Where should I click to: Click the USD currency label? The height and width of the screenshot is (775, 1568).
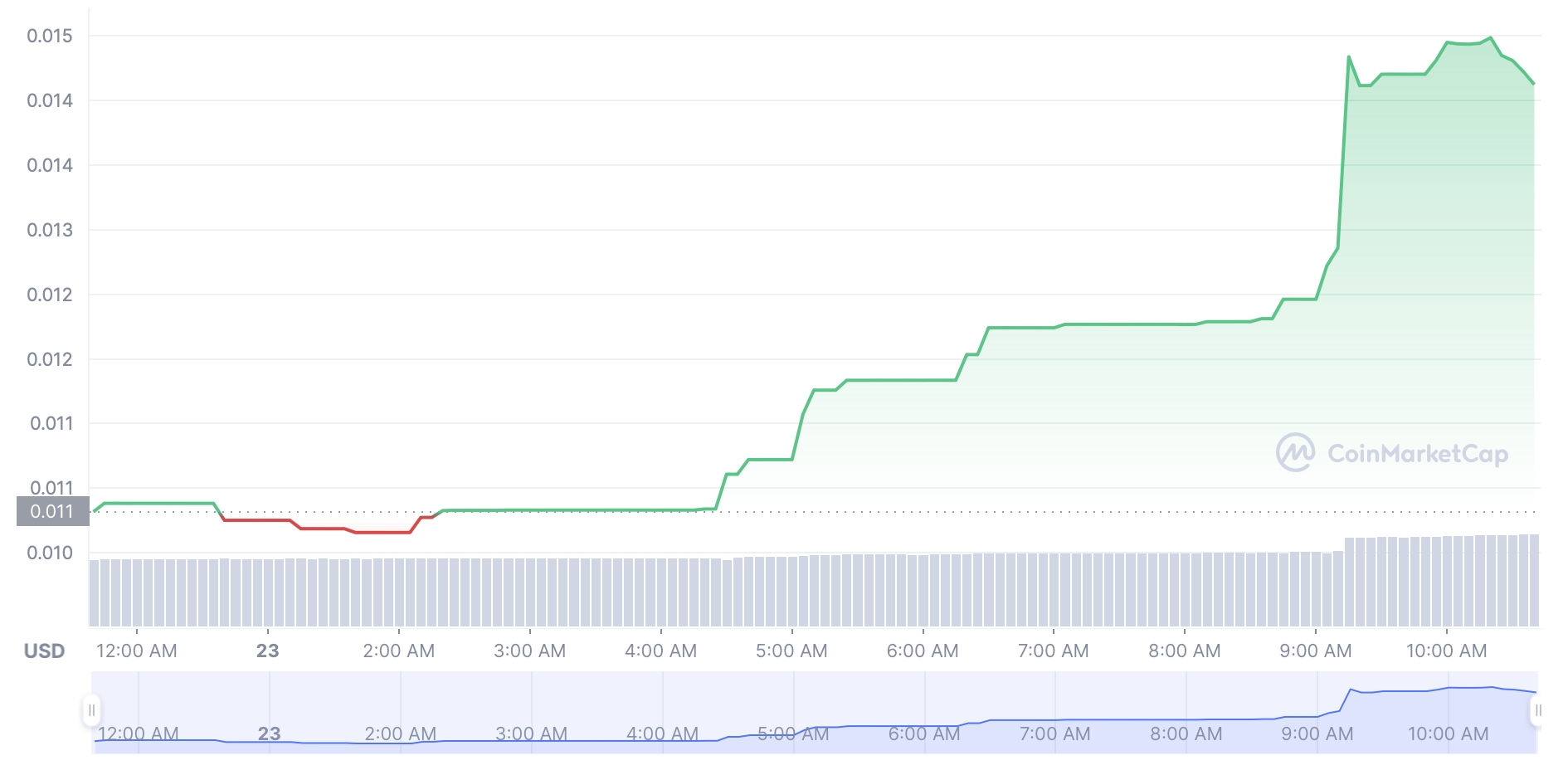coord(44,651)
